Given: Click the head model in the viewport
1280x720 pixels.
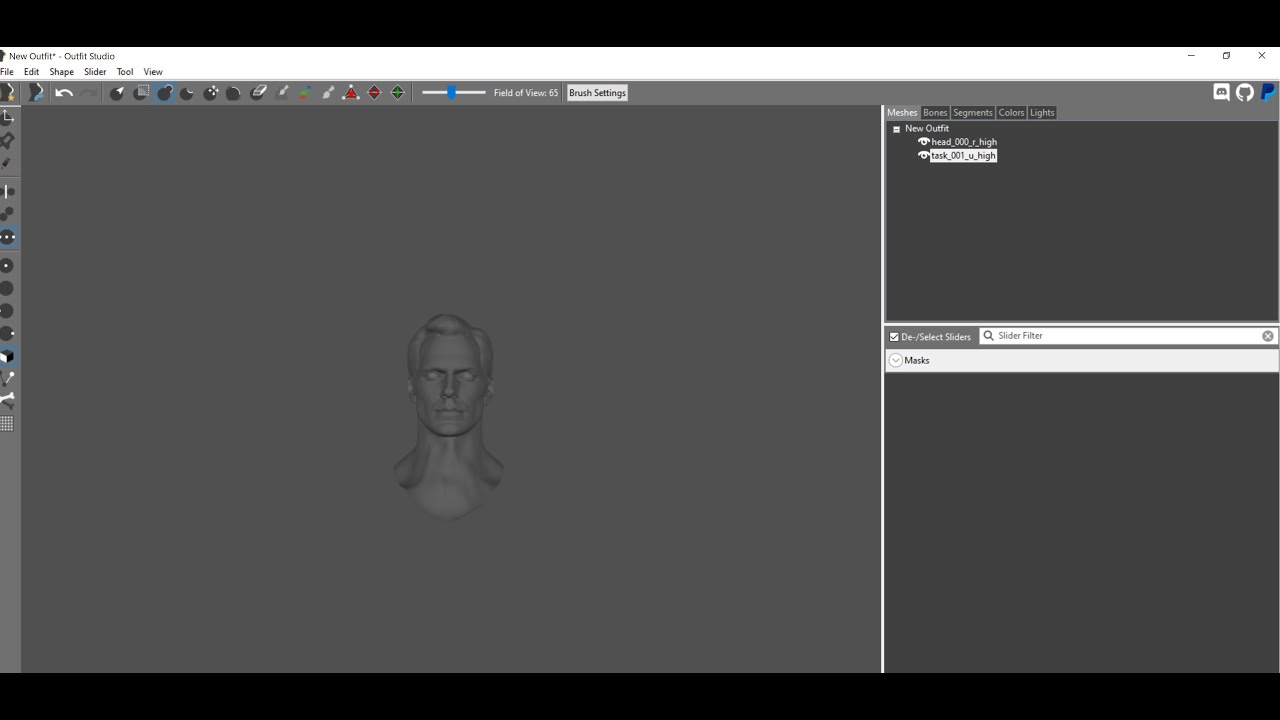Looking at the screenshot, I should click(x=449, y=416).
